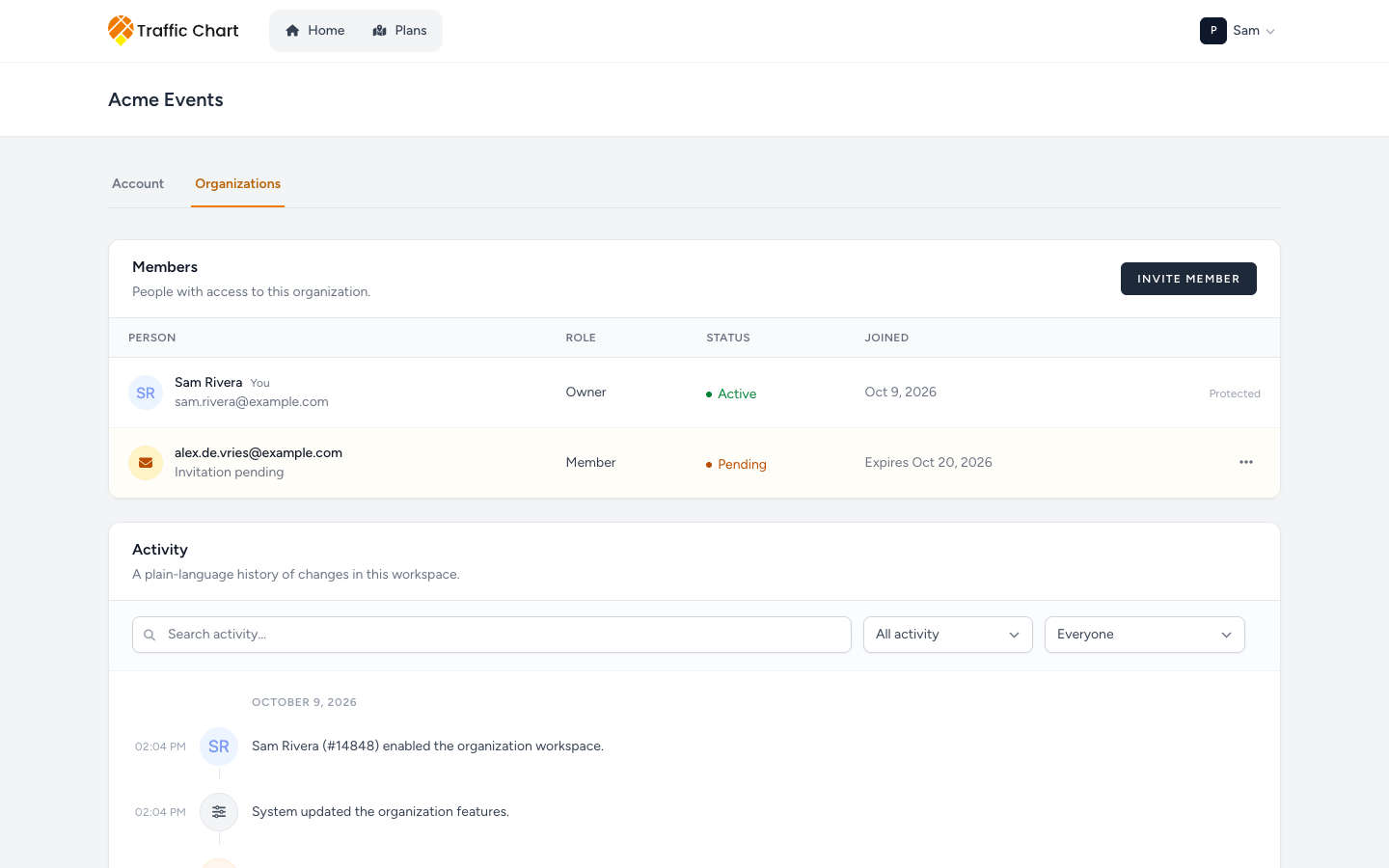Image resolution: width=1389 pixels, height=868 pixels.
Task: Click the Home house icon
Action: pos(292,31)
